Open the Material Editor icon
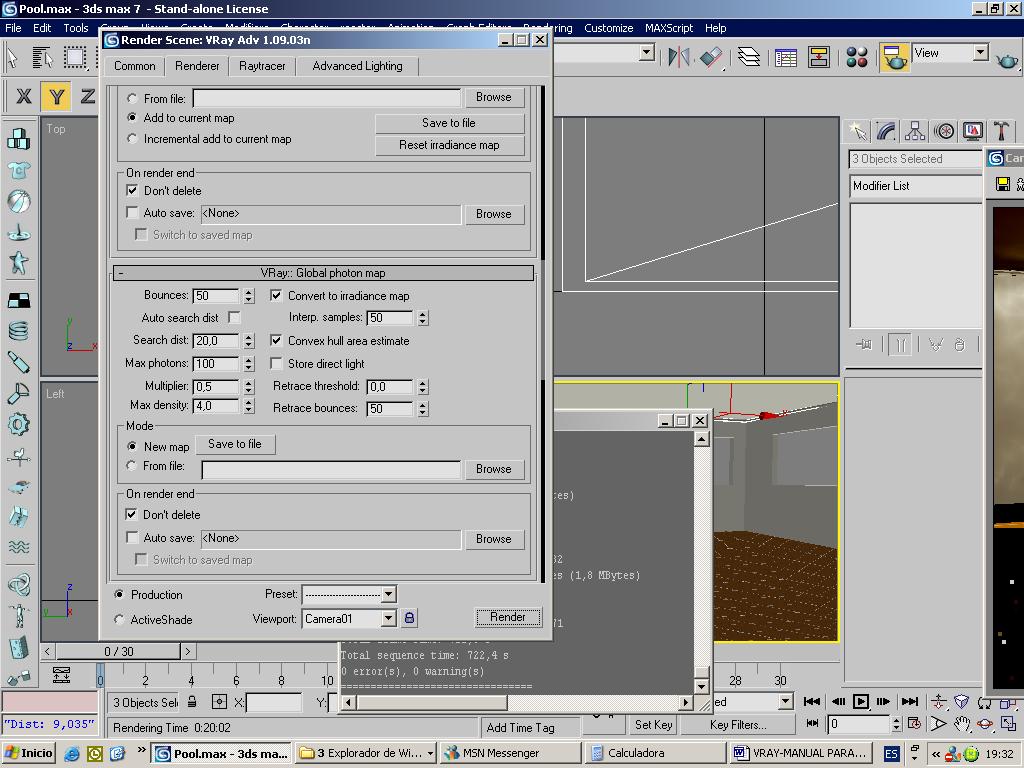Image resolution: width=1024 pixels, height=768 pixels. [857, 57]
